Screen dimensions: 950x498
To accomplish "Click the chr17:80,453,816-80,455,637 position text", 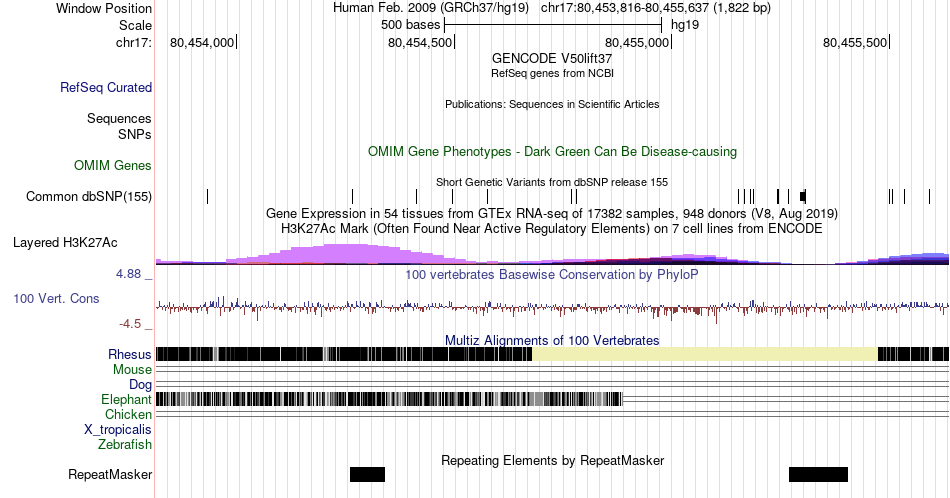I will (656, 8).
